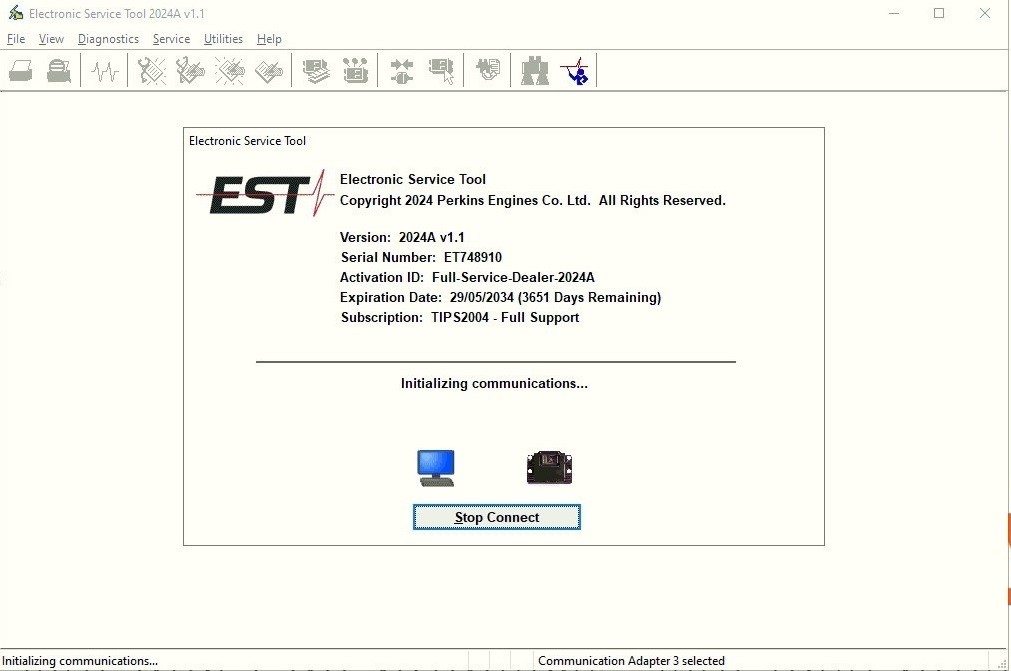Click the ECM module image
The width and height of the screenshot is (1011, 671).
click(549, 467)
